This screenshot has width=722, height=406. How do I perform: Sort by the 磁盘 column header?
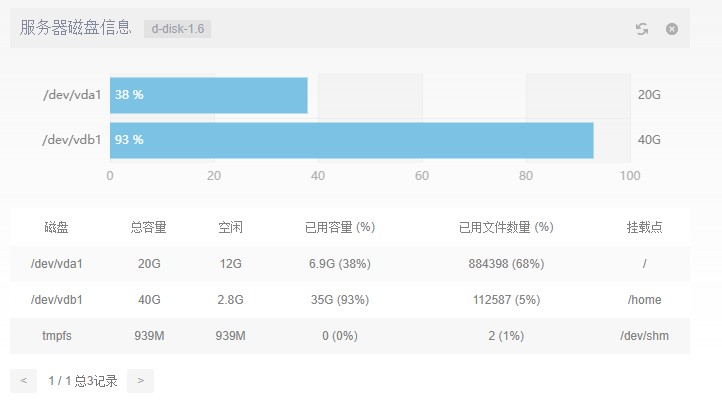57,228
